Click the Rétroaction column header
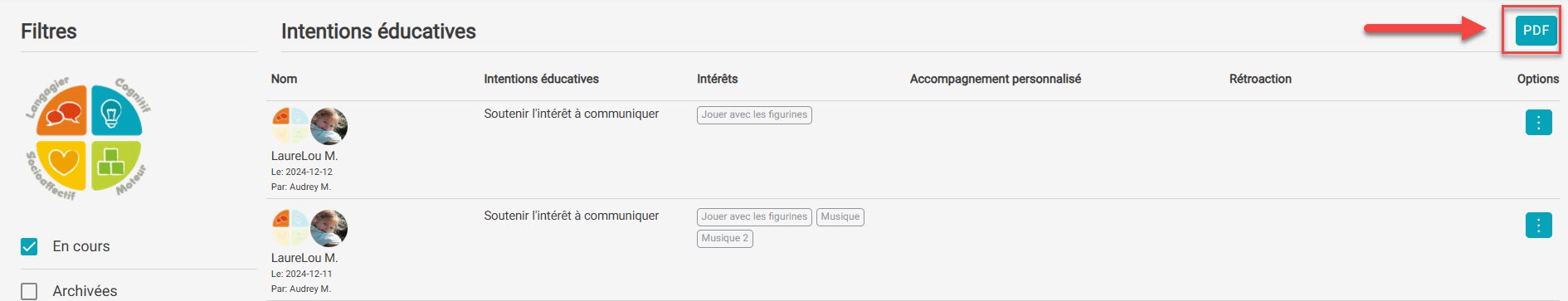Screen dimensions: 1568x301 point(1260,79)
